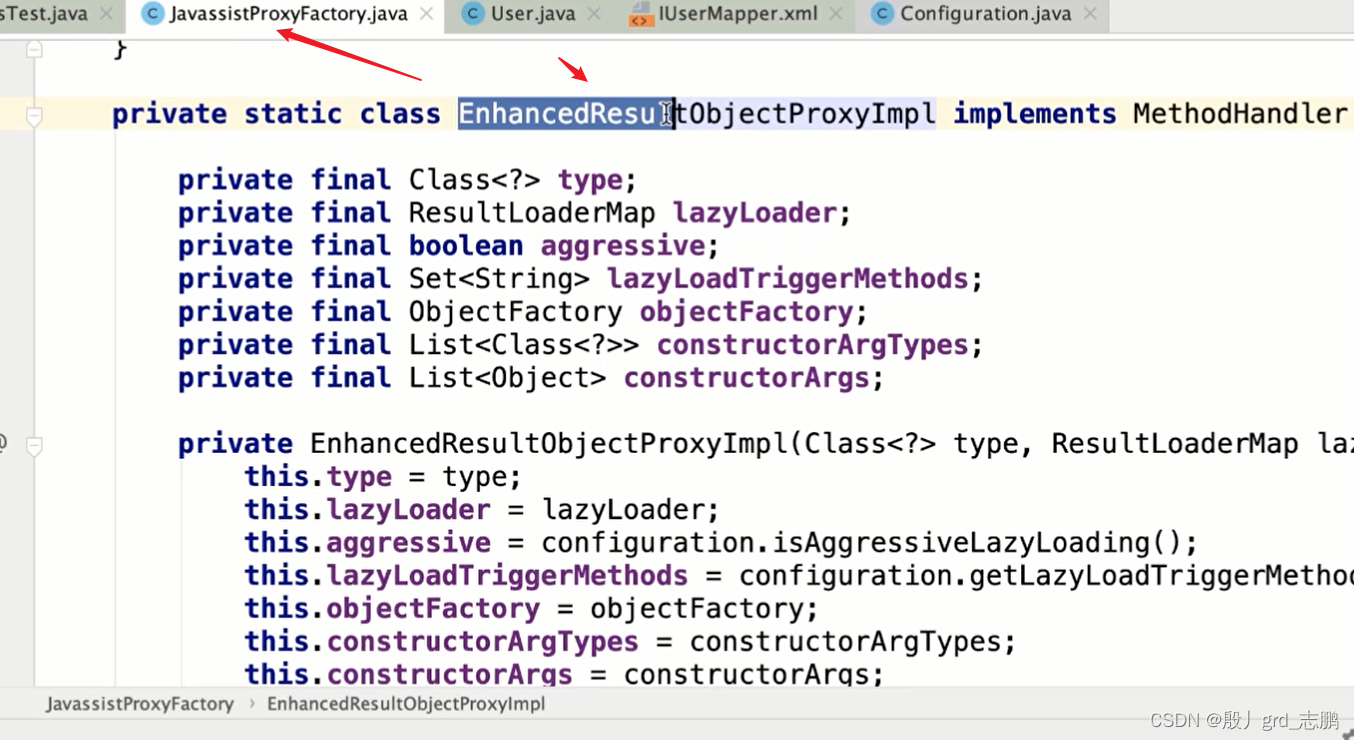Click the static keyword in the class declaration
Screen dimensions: 1354x740
293,114
